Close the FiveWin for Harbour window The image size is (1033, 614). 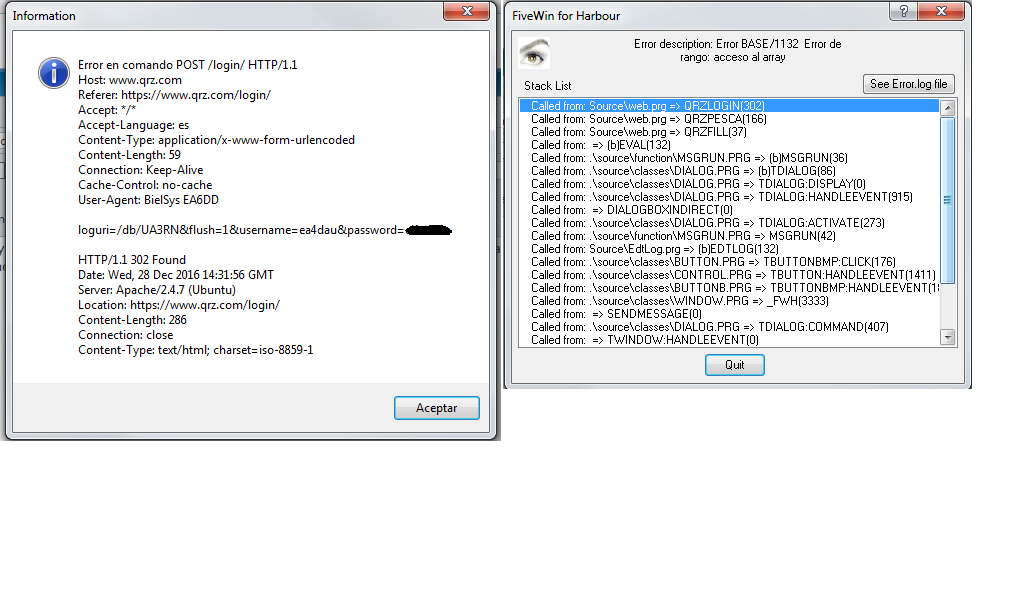click(941, 11)
